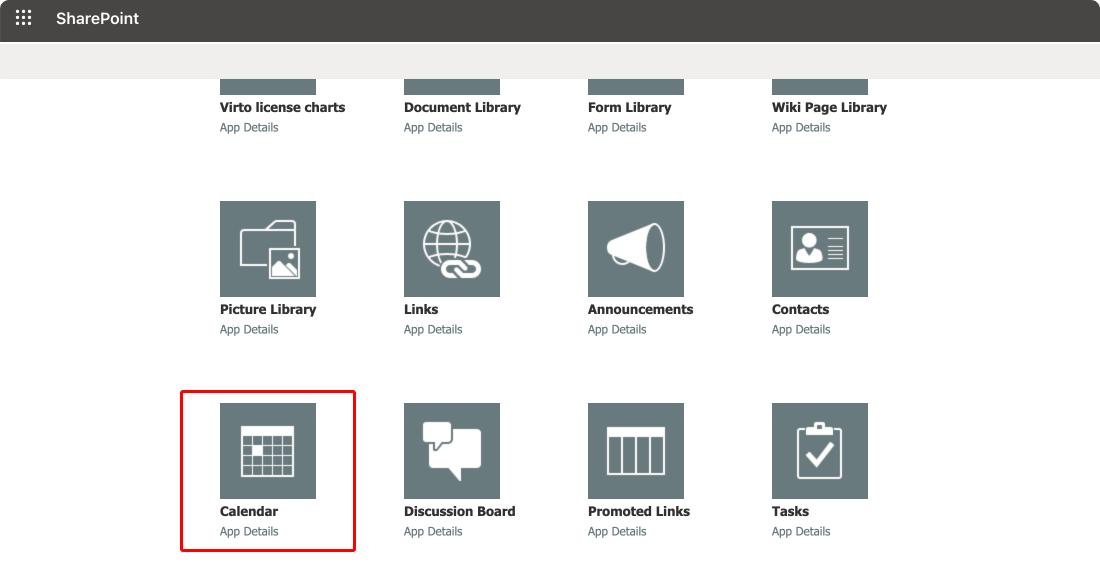The width and height of the screenshot is (1100, 564).
Task: Open App Details under Links
Action: coord(433,330)
